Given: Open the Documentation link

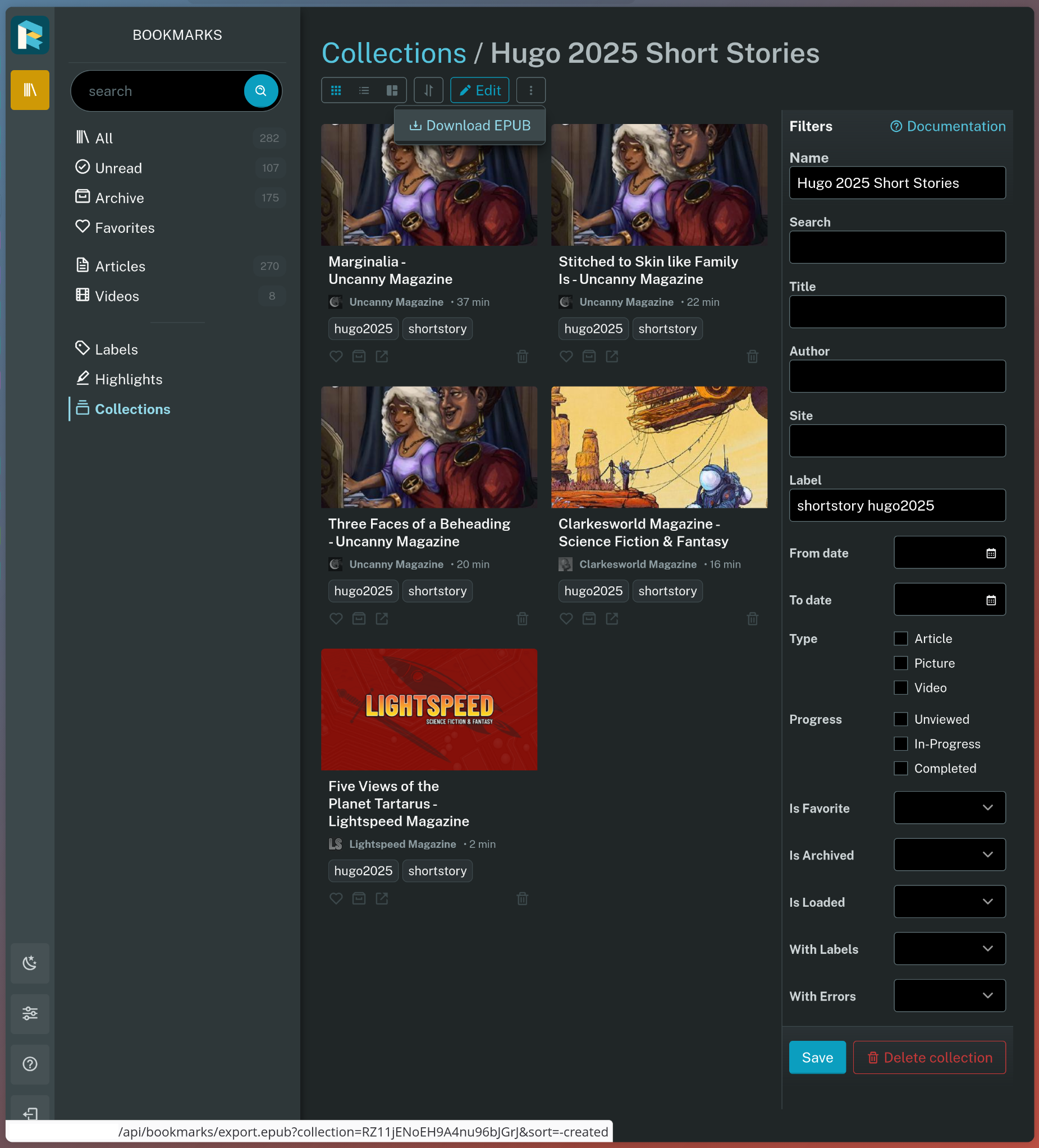Looking at the screenshot, I should [949, 126].
